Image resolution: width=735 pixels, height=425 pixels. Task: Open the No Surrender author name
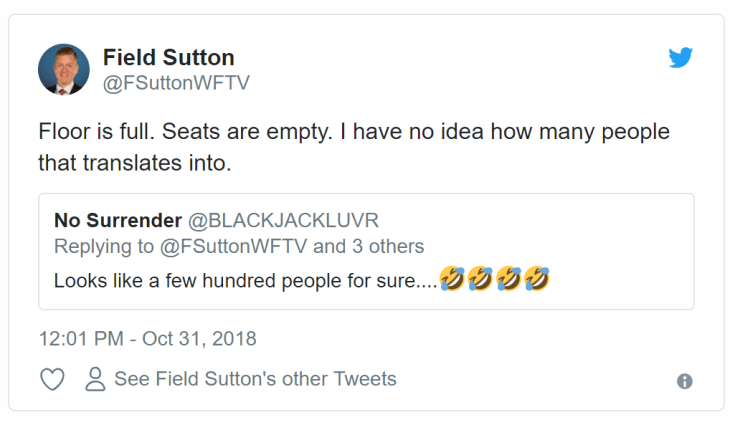point(117,220)
